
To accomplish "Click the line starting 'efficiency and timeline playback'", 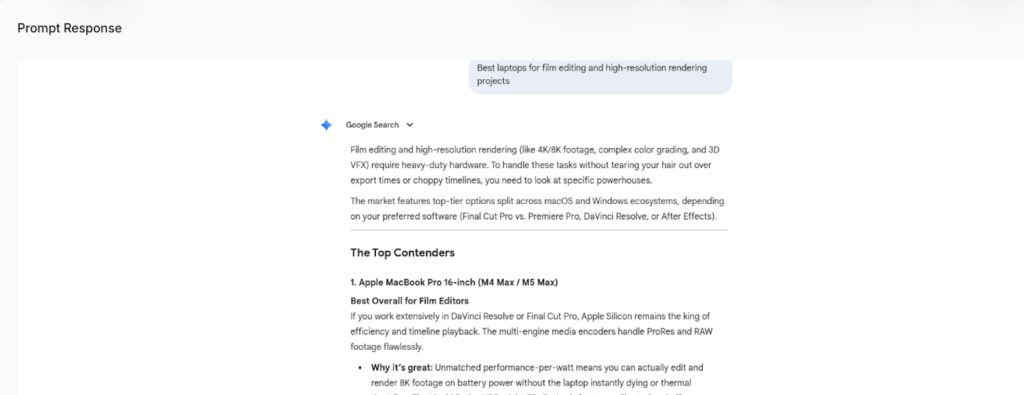I will click(532, 332).
